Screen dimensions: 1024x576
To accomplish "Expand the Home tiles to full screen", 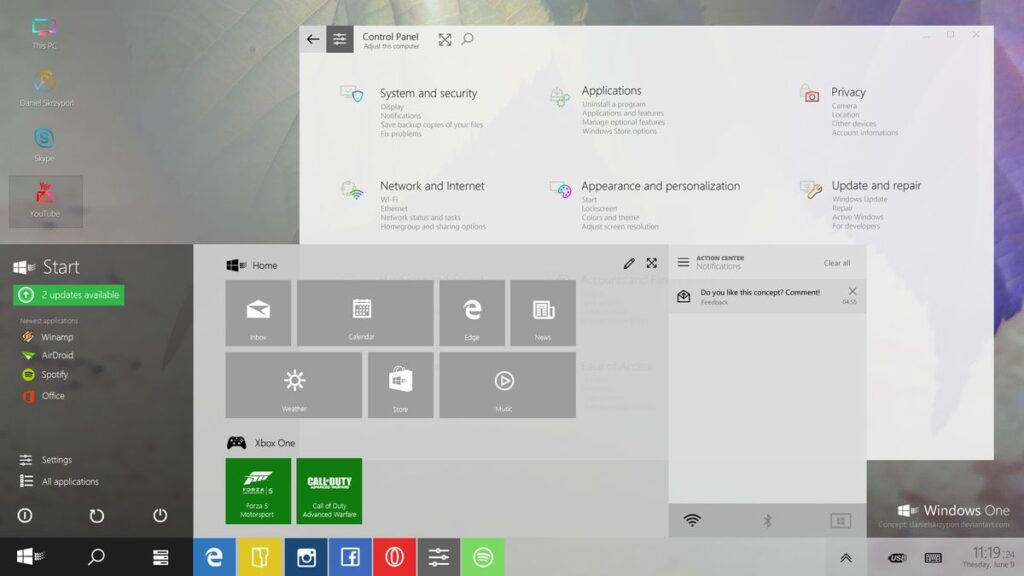I will (x=652, y=264).
